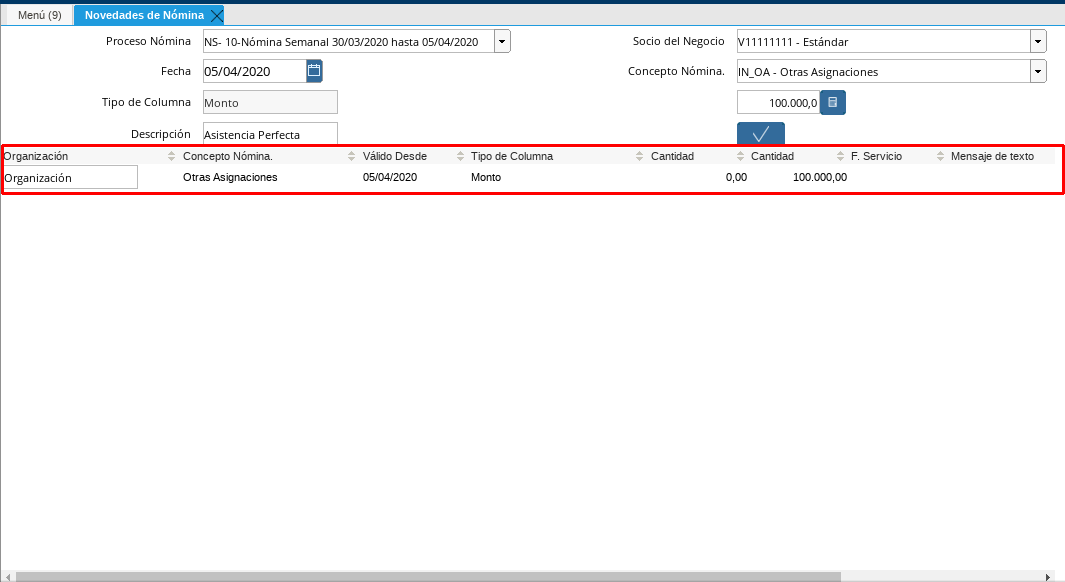Viewport: 1065px width, 582px height.
Task: Expand the Socio del Negocio dropdown
Action: tap(1038, 41)
